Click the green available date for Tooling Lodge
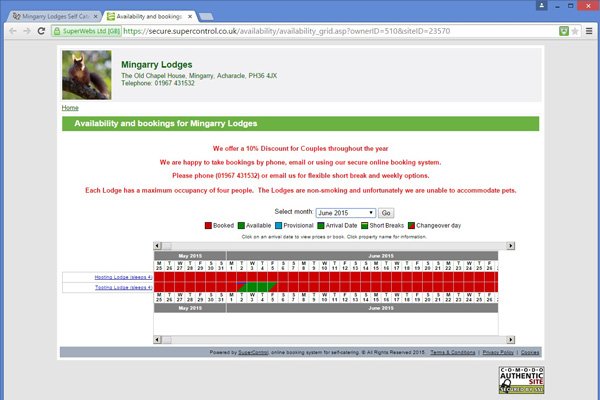600x400 pixels. 258,287
